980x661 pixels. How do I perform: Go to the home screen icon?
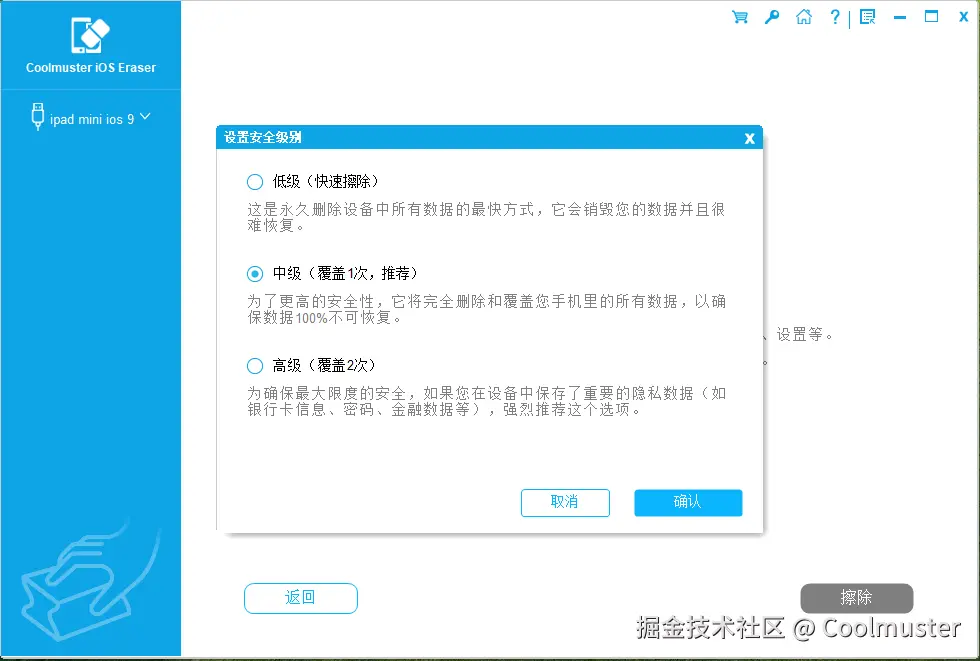[803, 17]
